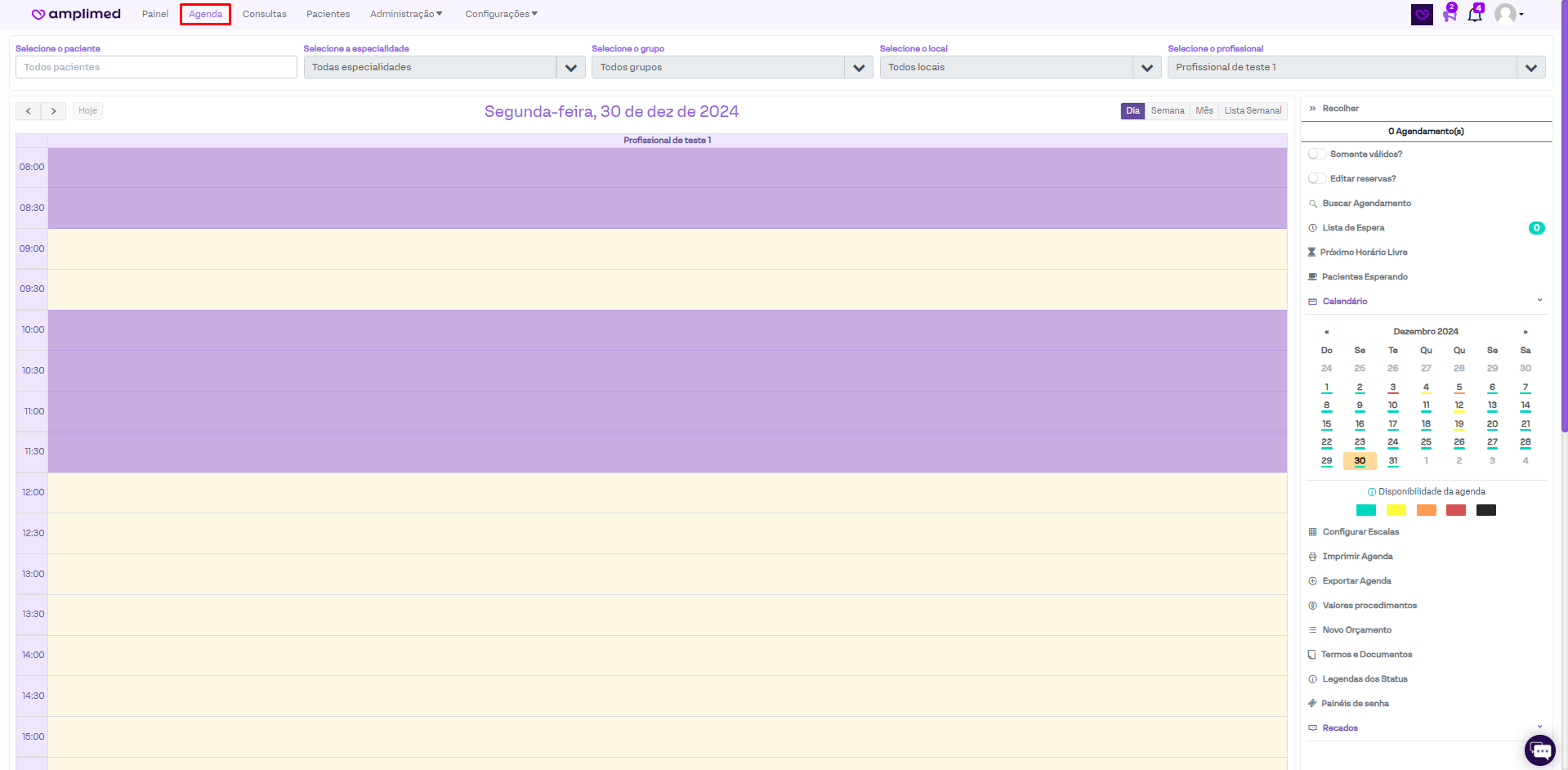The image size is (1568, 770).
Task: Open the Próximo Horário Livre link
Action: 1363,253
